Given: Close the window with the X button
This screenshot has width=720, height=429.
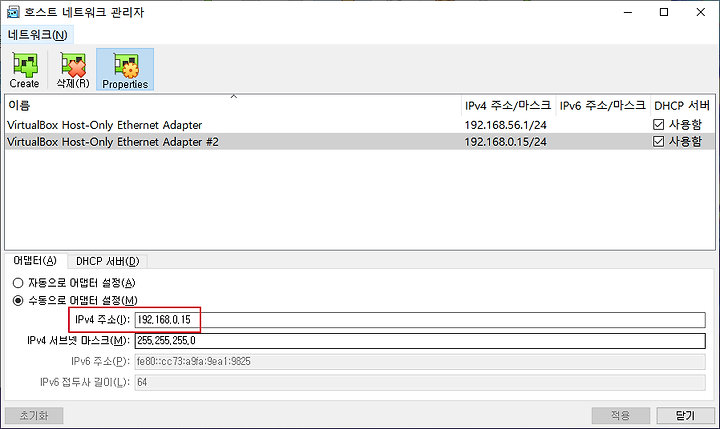Looking at the screenshot, I should tap(700, 12).
